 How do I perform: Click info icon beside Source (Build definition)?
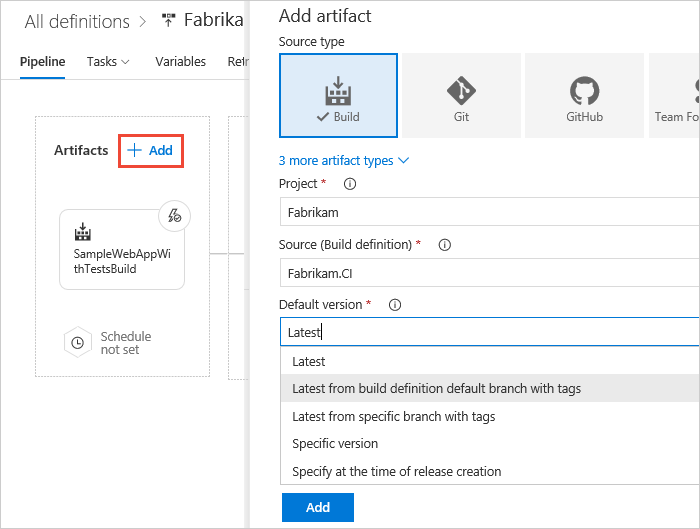pos(444,244)
